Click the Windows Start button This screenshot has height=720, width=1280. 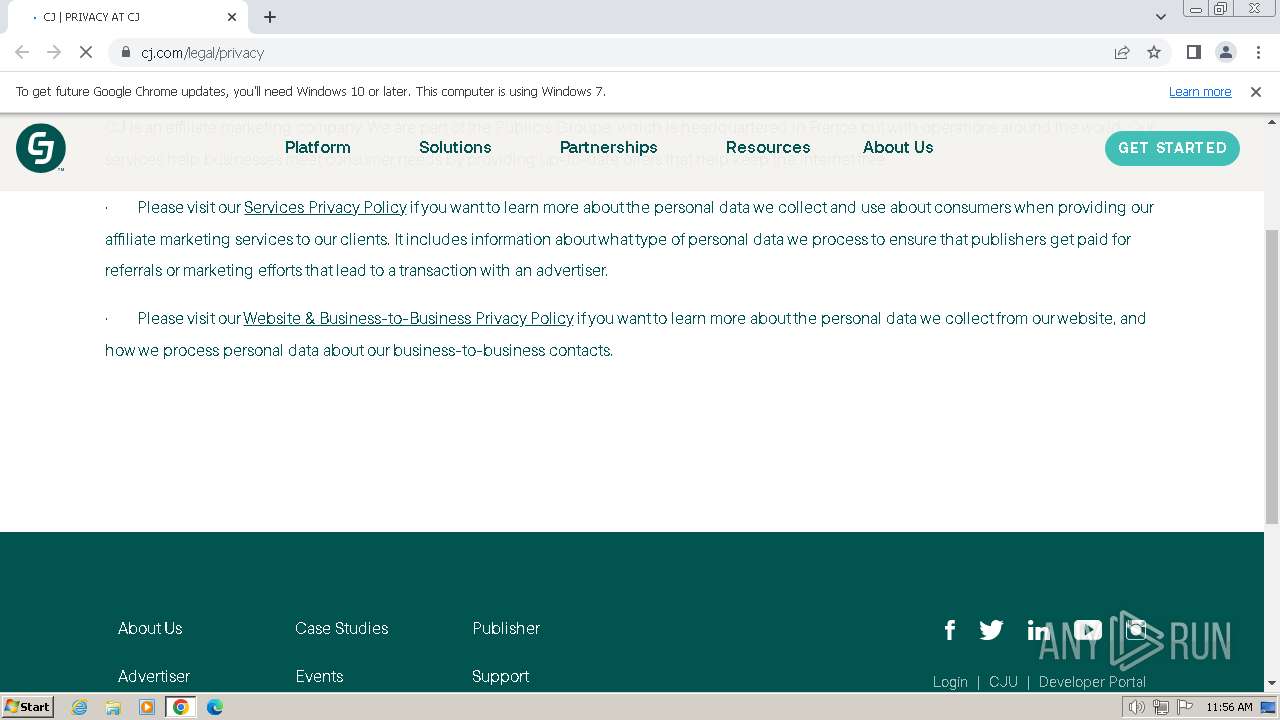coord(28,707)
